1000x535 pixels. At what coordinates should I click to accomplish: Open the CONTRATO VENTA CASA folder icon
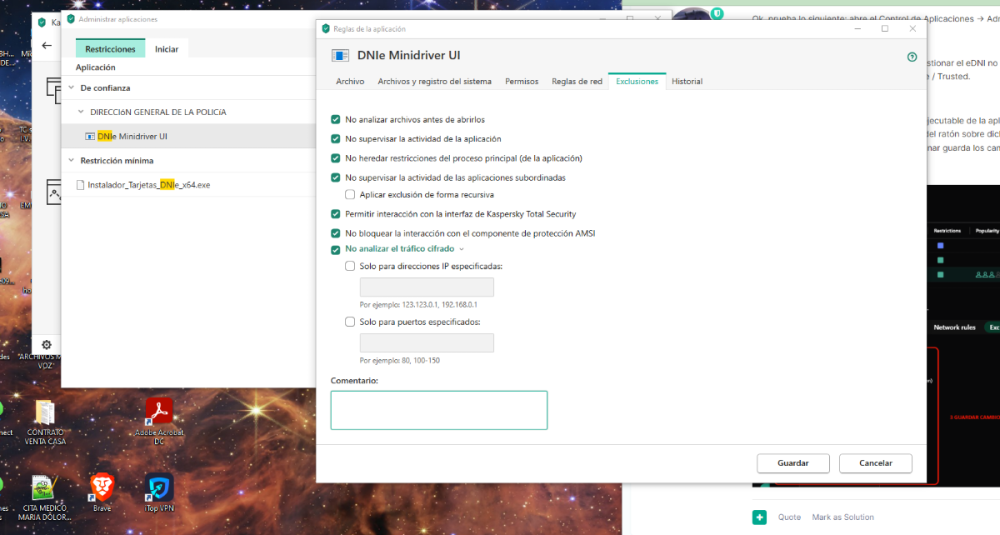(45, 413)
